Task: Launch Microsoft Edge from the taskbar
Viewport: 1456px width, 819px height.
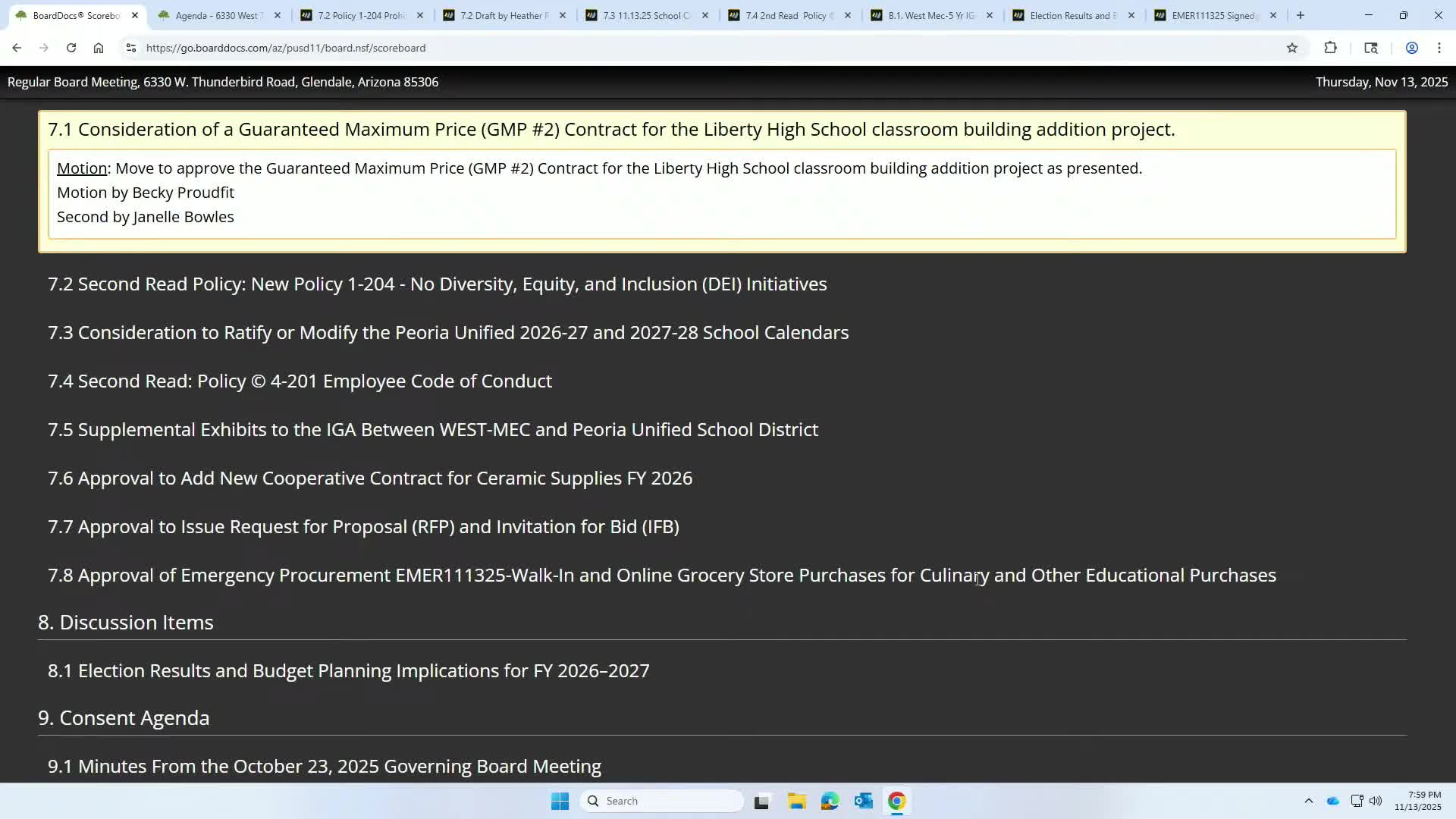Action: pyautogui.click(x=830, y=801)
